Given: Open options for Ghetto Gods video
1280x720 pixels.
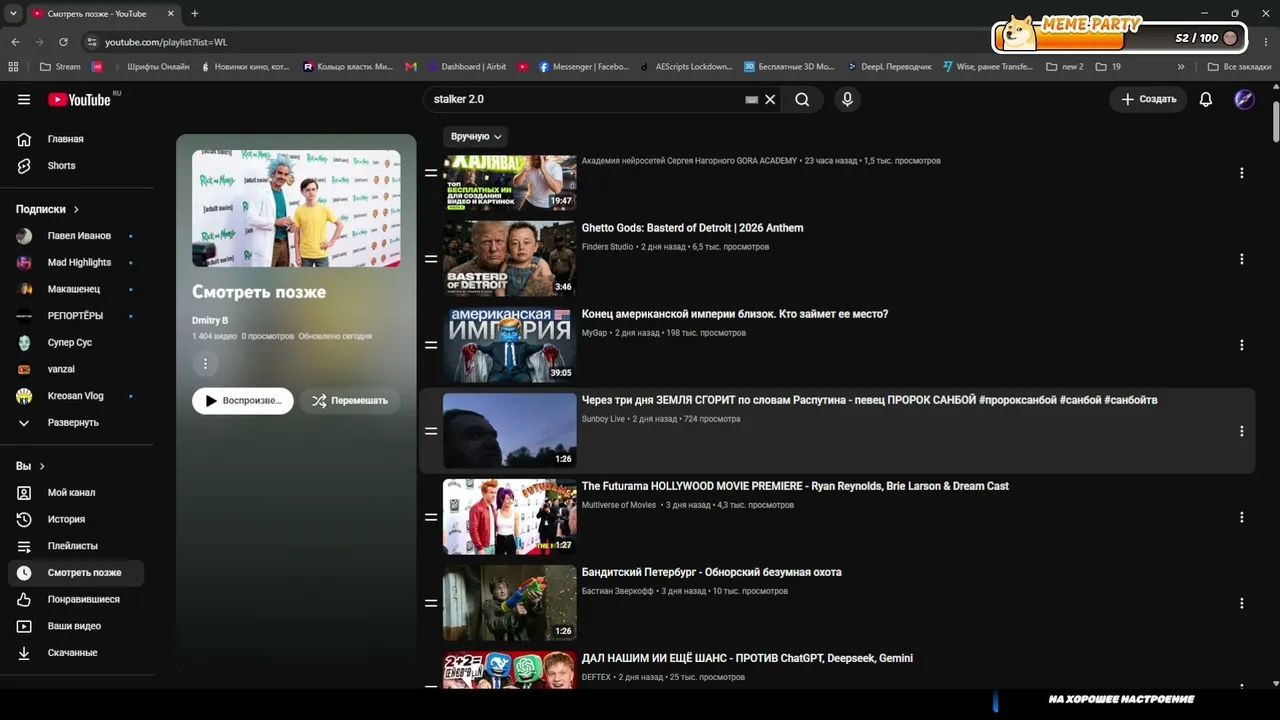Looking at the screenshot, I should coord(1242,259).
